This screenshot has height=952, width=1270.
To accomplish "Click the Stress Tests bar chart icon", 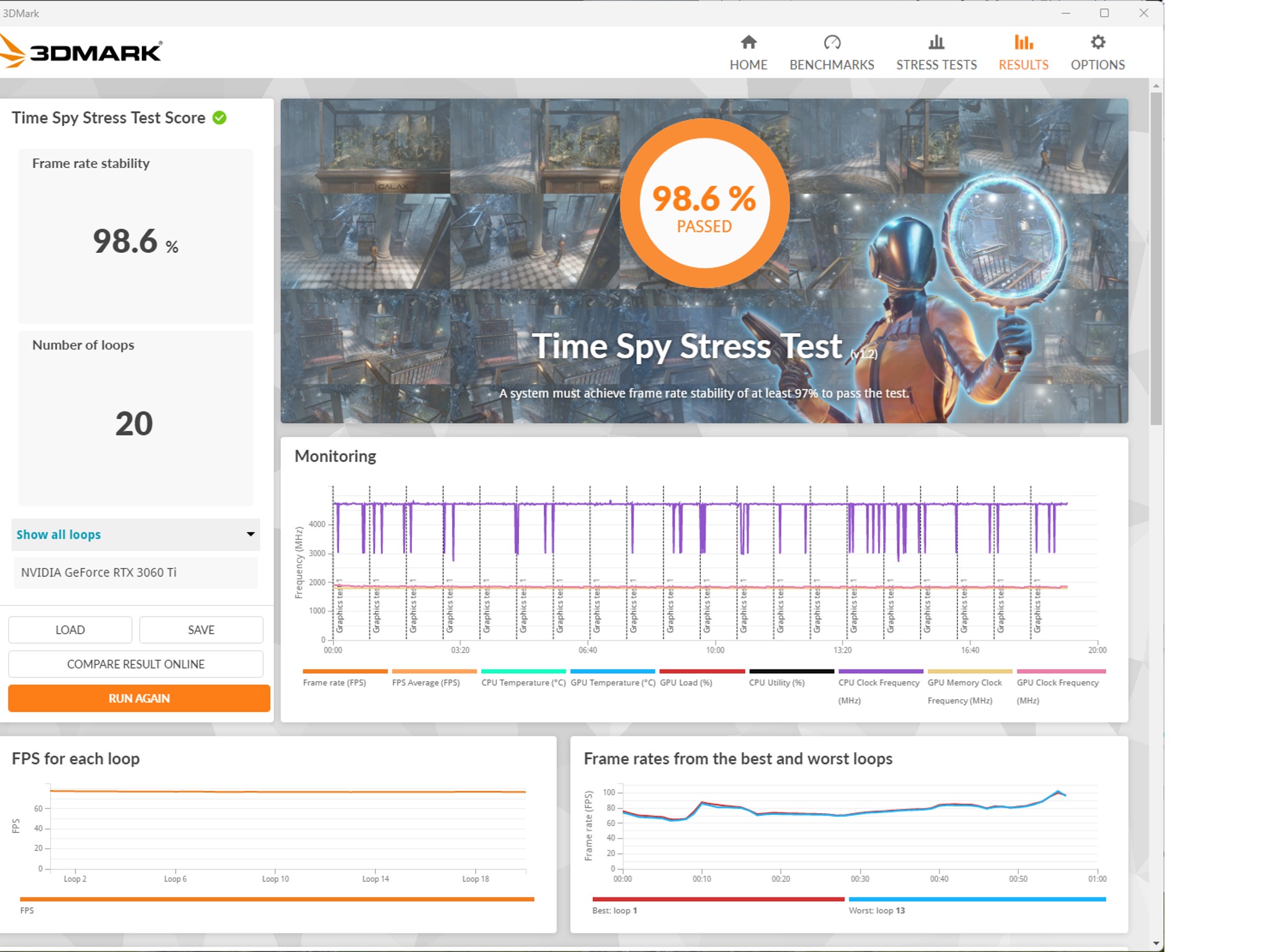I will (936, 42).
